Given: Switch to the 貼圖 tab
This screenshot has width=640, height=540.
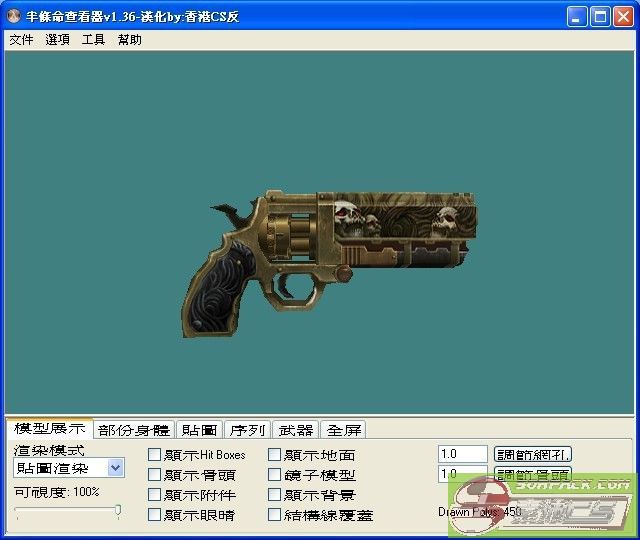Looking at the screenshot, I should click(x=200, y=430).
